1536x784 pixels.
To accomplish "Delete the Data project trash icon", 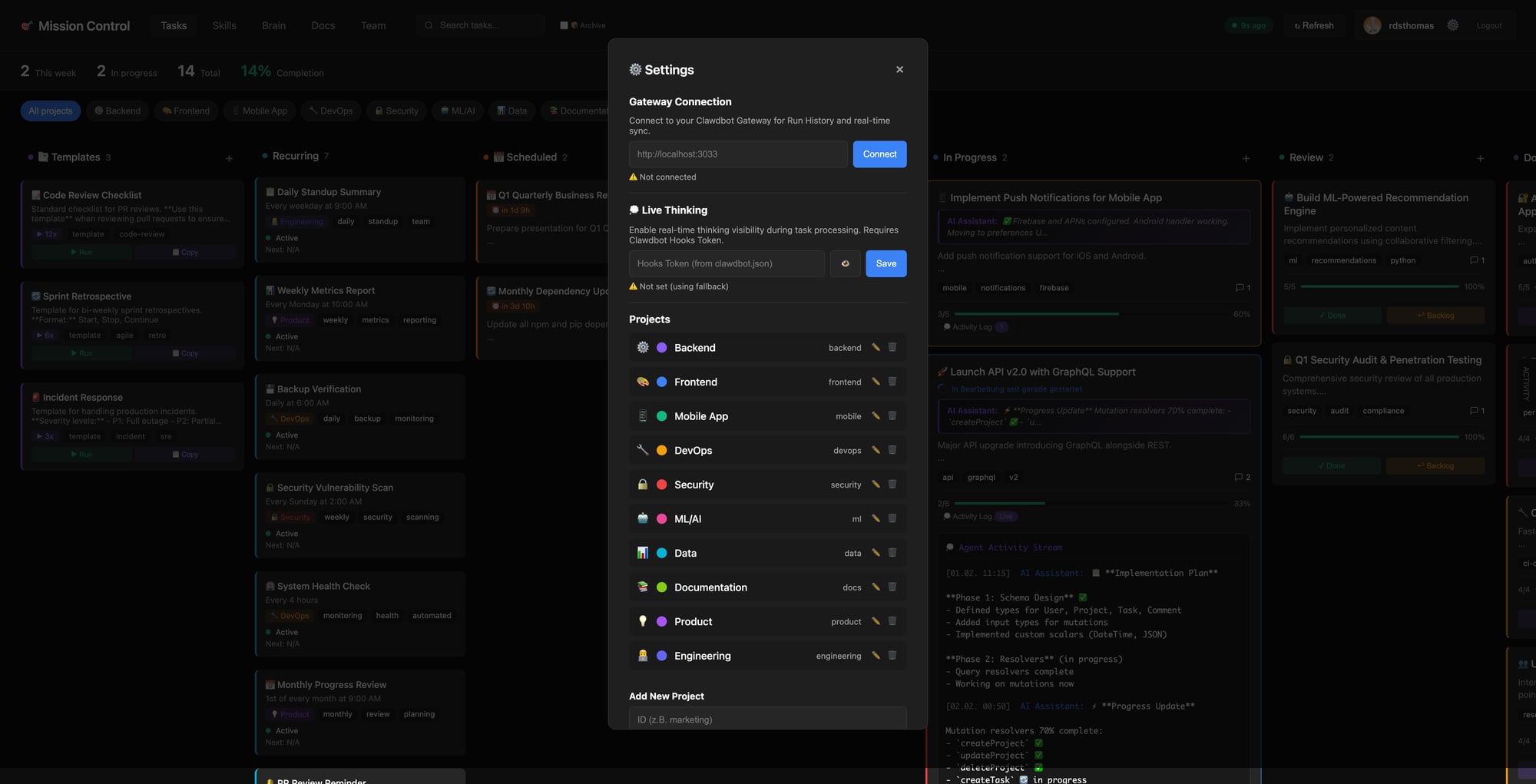I will coord(892,553).
